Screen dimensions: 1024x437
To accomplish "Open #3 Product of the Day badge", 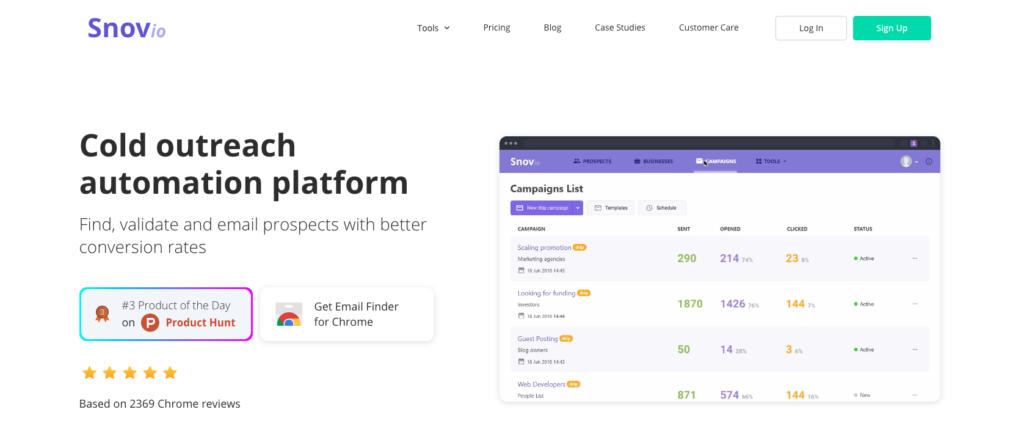I will coord(166,314).
